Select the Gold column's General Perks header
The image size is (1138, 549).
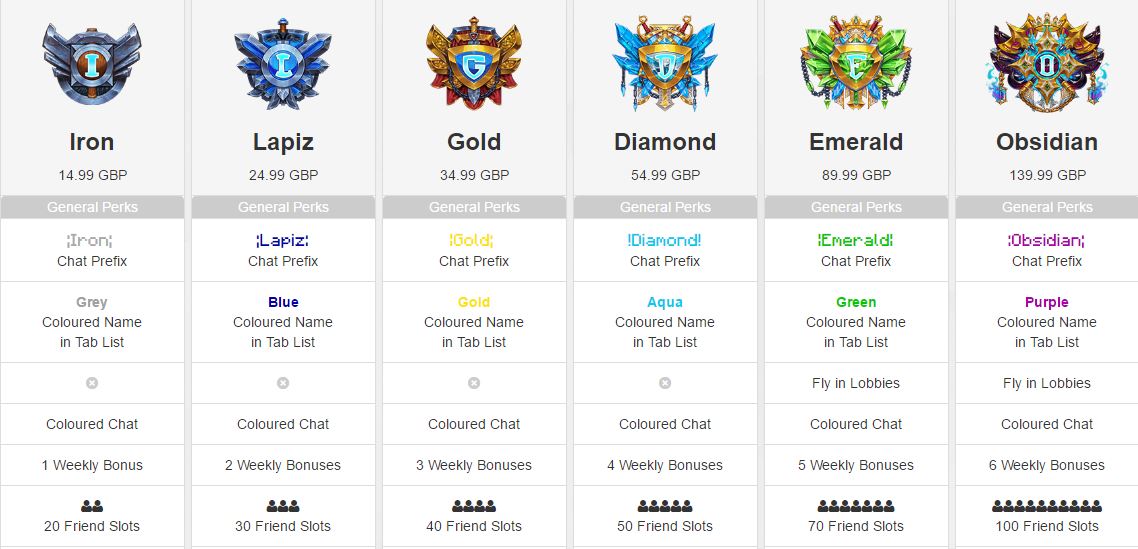pos(474,207)
